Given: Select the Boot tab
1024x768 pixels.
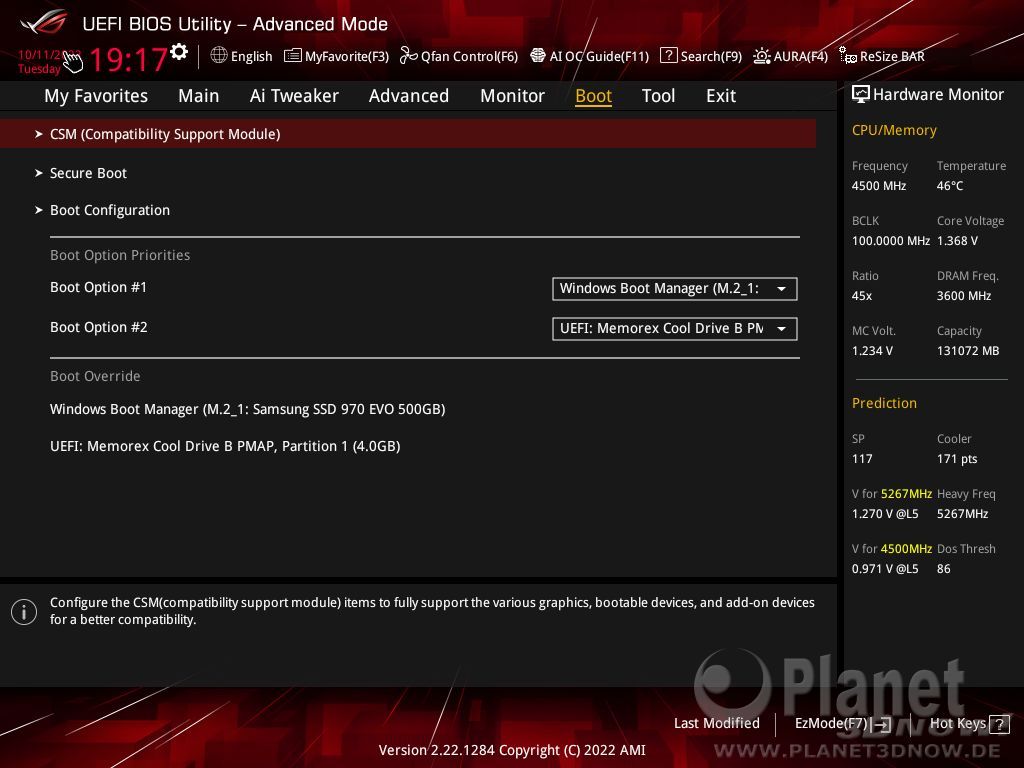Looking at the screenshot, I should (x=594, y=96).
